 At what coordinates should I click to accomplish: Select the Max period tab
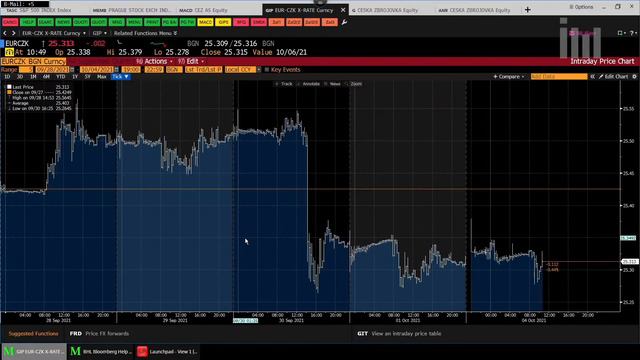pyautogui.click(x=102, y=77)
